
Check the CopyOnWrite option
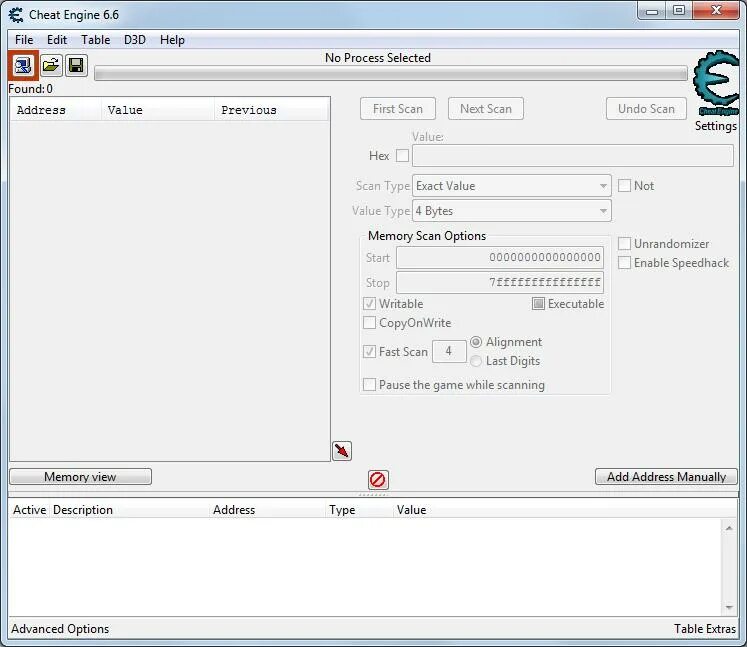369,323
